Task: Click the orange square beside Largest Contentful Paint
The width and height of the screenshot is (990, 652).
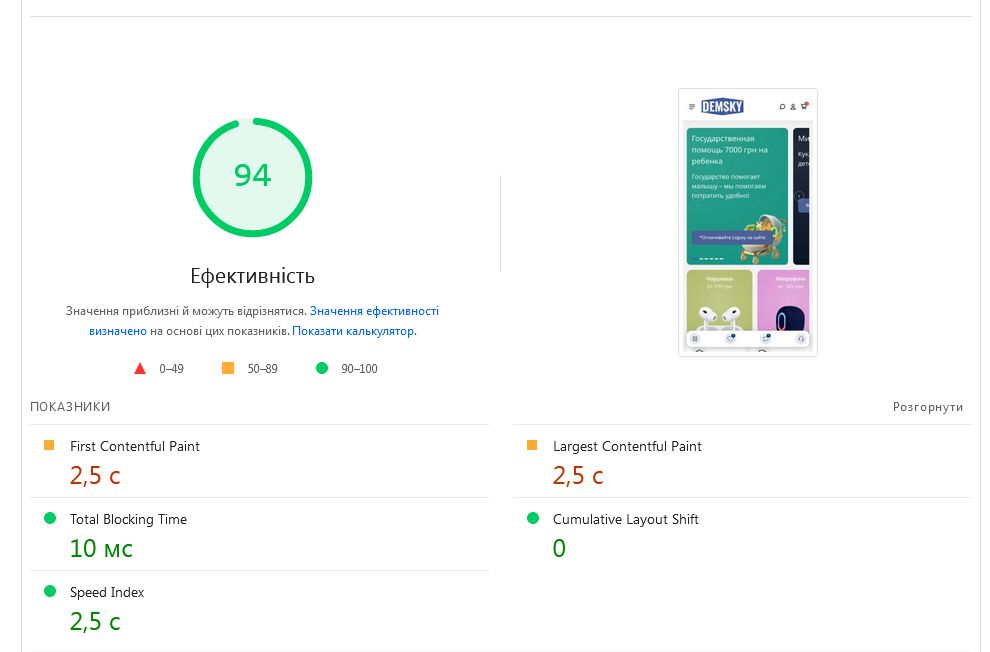Action: coord(532,445)
